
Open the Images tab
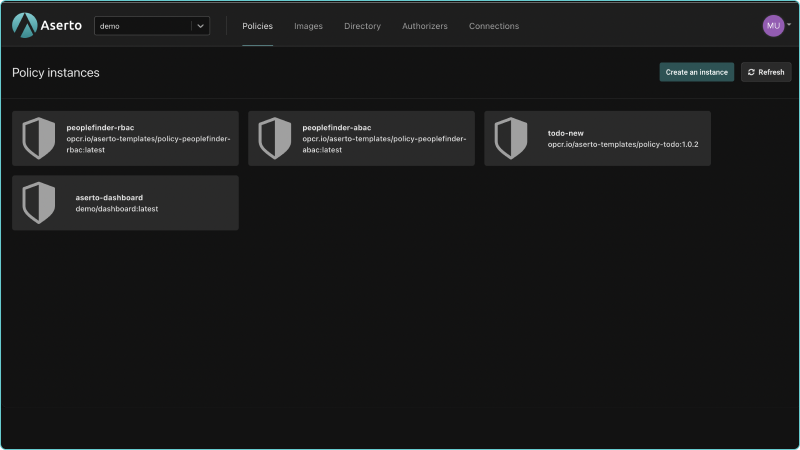tap(308, 26)
